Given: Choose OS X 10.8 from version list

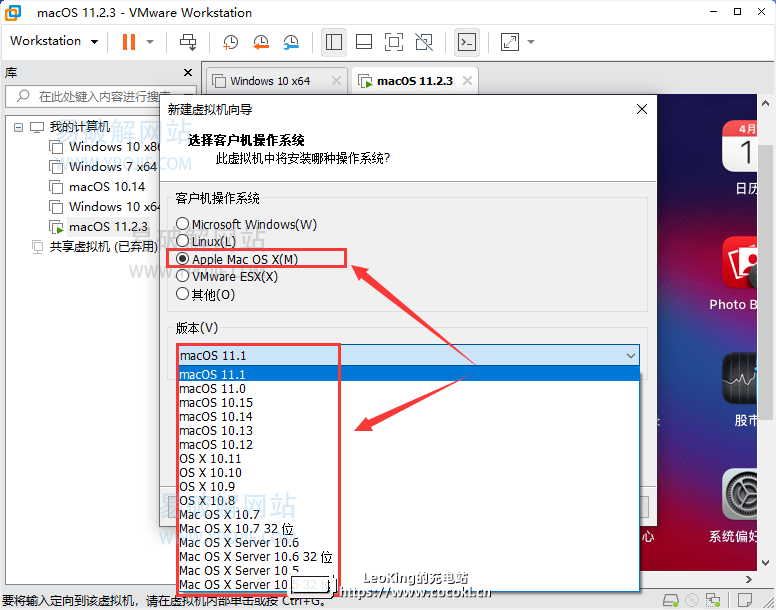Looking at the screenshot, I should 408,501.
